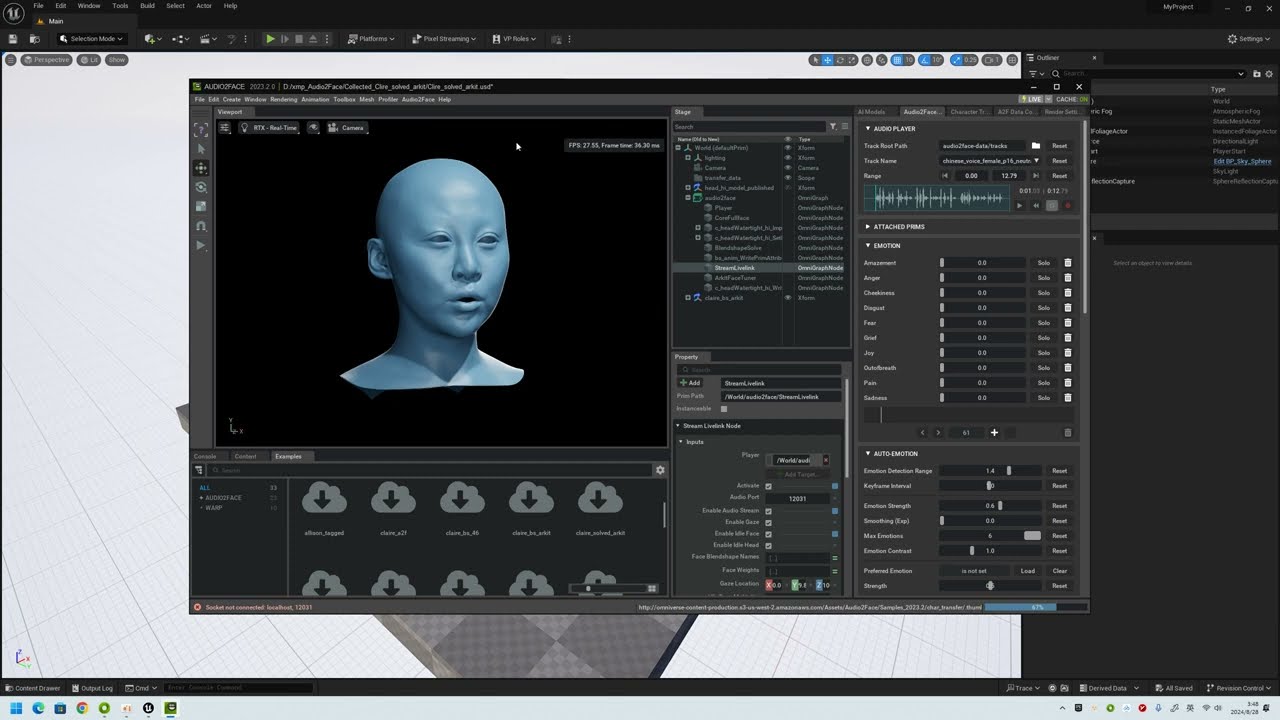Viewport: 1280px width, 720px height.
Task: Open the Track Name dropdown
Action: (x=989, y=161)
